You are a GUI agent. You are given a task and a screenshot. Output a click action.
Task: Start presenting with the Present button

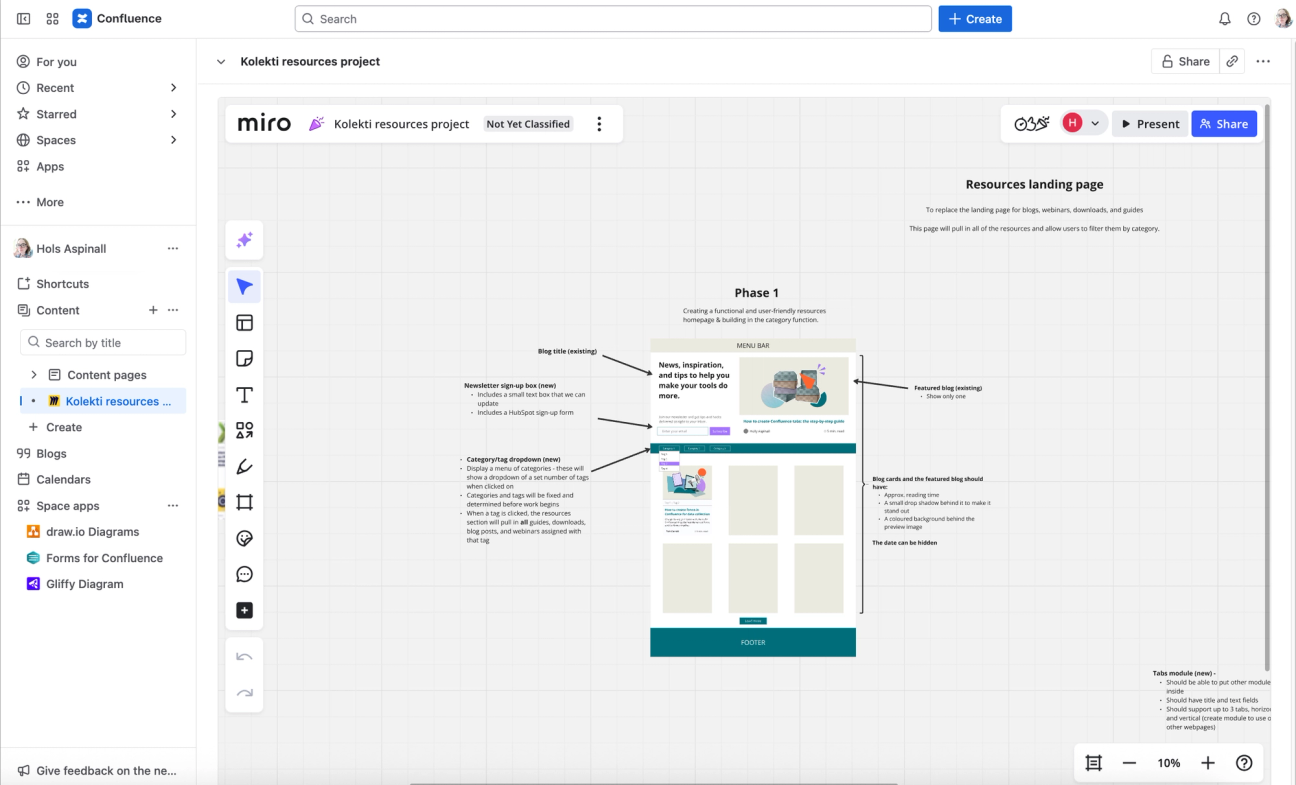tap(1150, 123)
